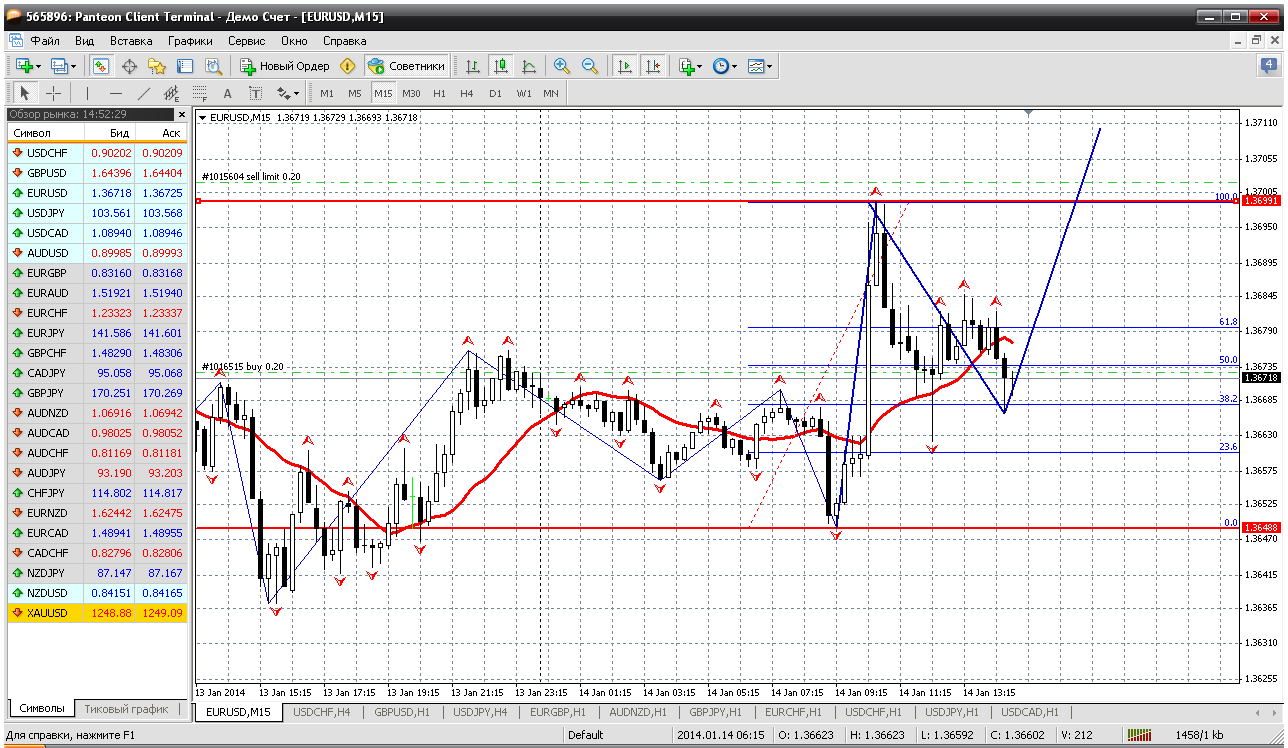Open the profiles dropdown in toolbar

(x=64, y=66)
